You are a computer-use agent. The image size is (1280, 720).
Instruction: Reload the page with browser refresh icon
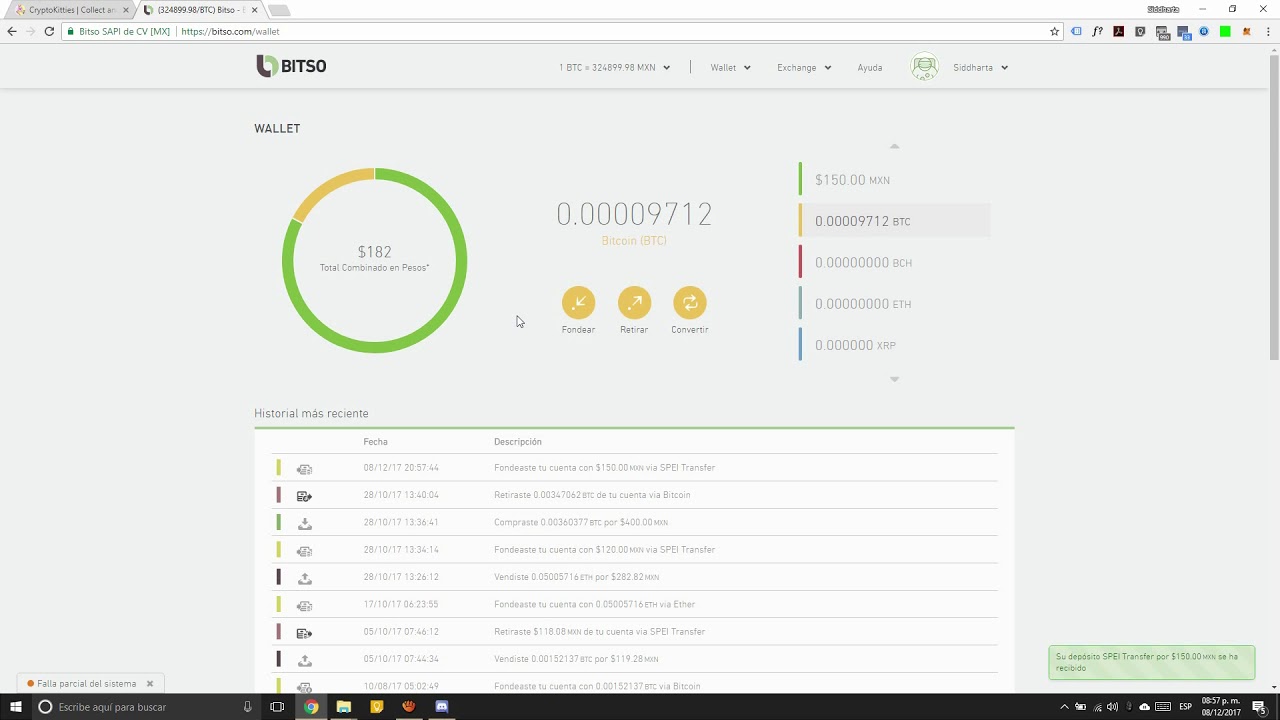(x=48, y=31)
